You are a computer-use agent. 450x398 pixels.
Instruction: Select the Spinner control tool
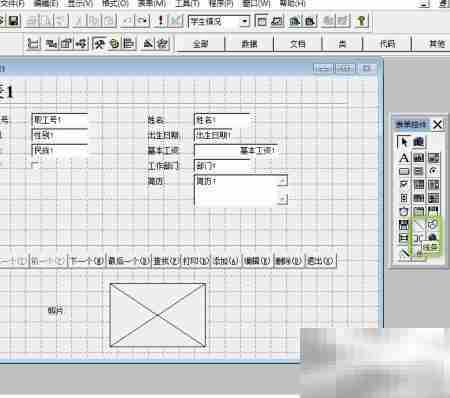point(404,198)
